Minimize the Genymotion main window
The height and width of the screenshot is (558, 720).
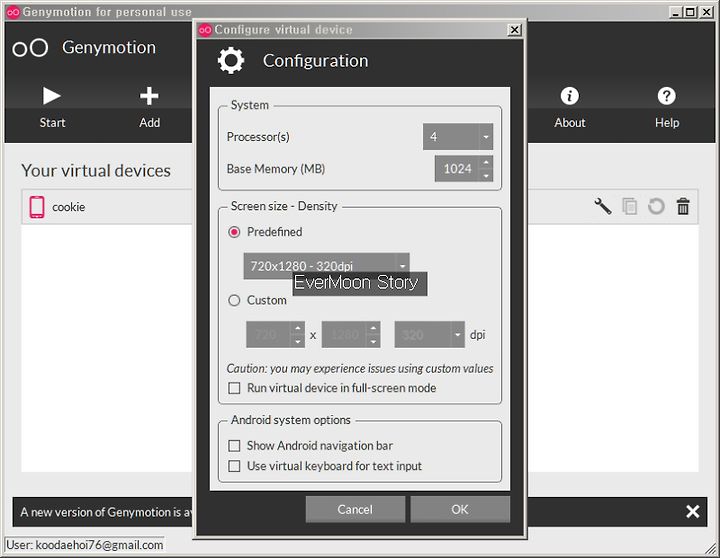click(675, 12)
